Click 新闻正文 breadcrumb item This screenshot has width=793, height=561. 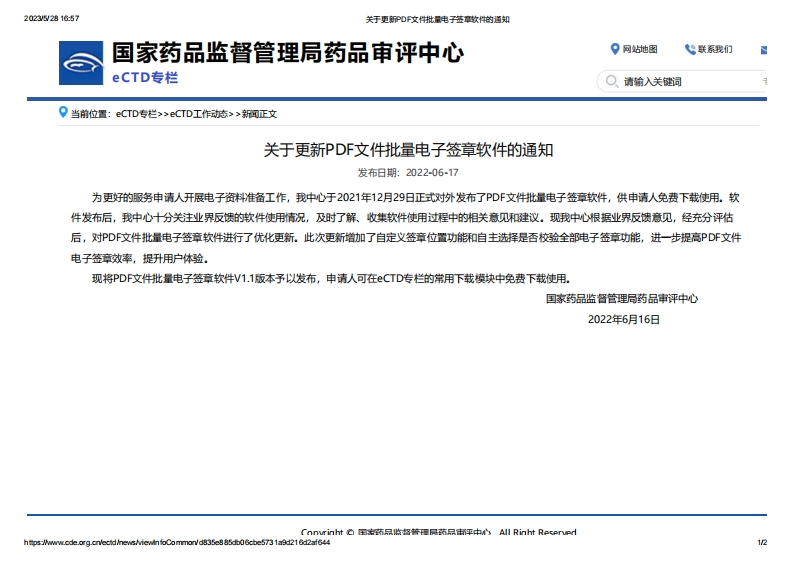259,114
